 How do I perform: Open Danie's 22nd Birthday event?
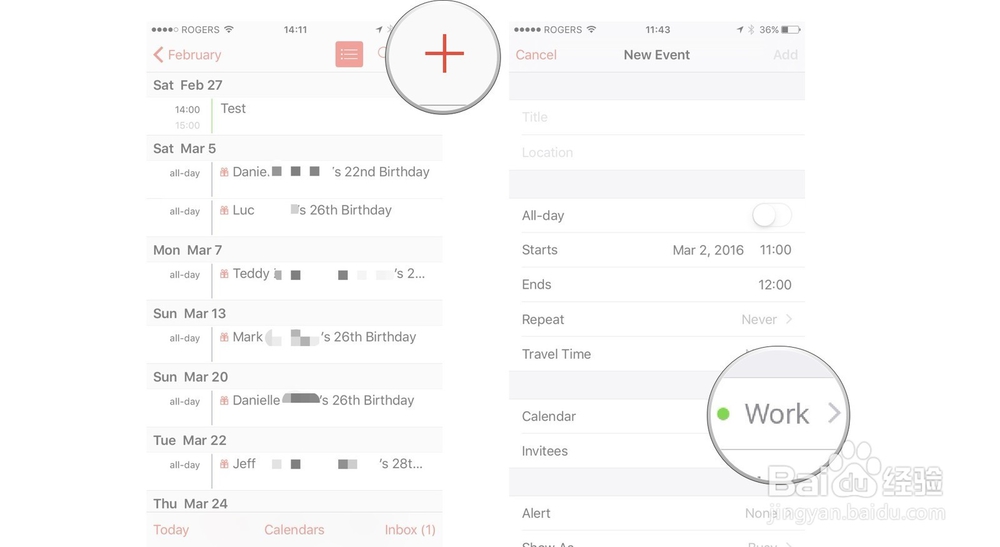tap(295, 179)
